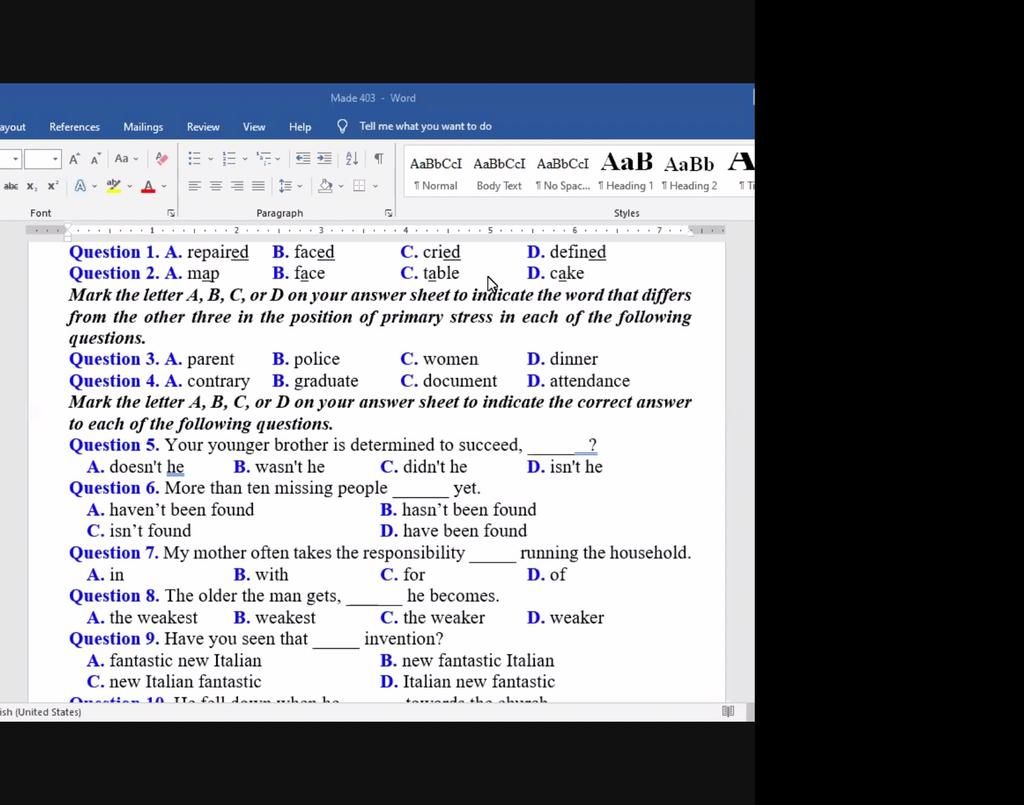Apply Heading 1 style
The width and height of the screenshot is (1024, 805).
pyautogui.click(x=626, y=173)
